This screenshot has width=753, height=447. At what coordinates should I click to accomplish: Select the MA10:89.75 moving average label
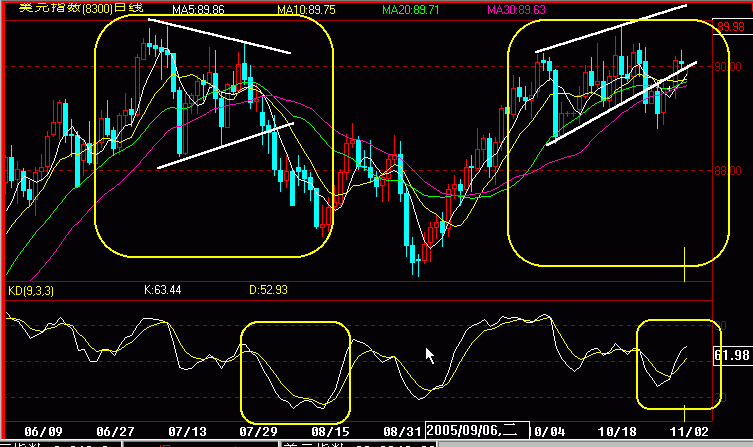pyautogui.click(x=306, y=10)
